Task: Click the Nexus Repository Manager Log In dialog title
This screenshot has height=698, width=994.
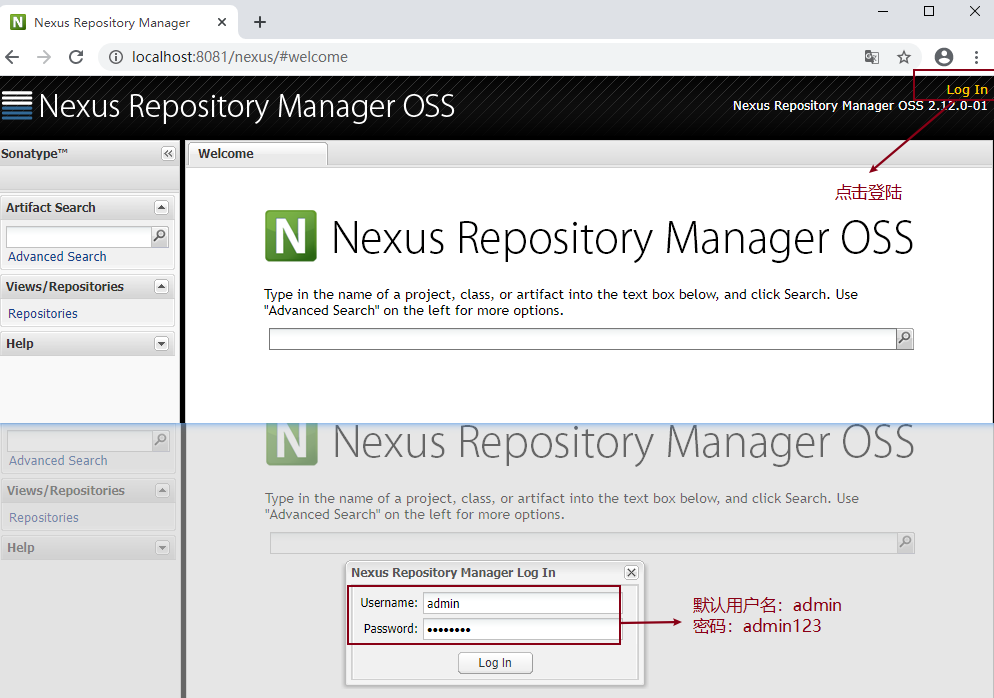Action: (453, 572)
